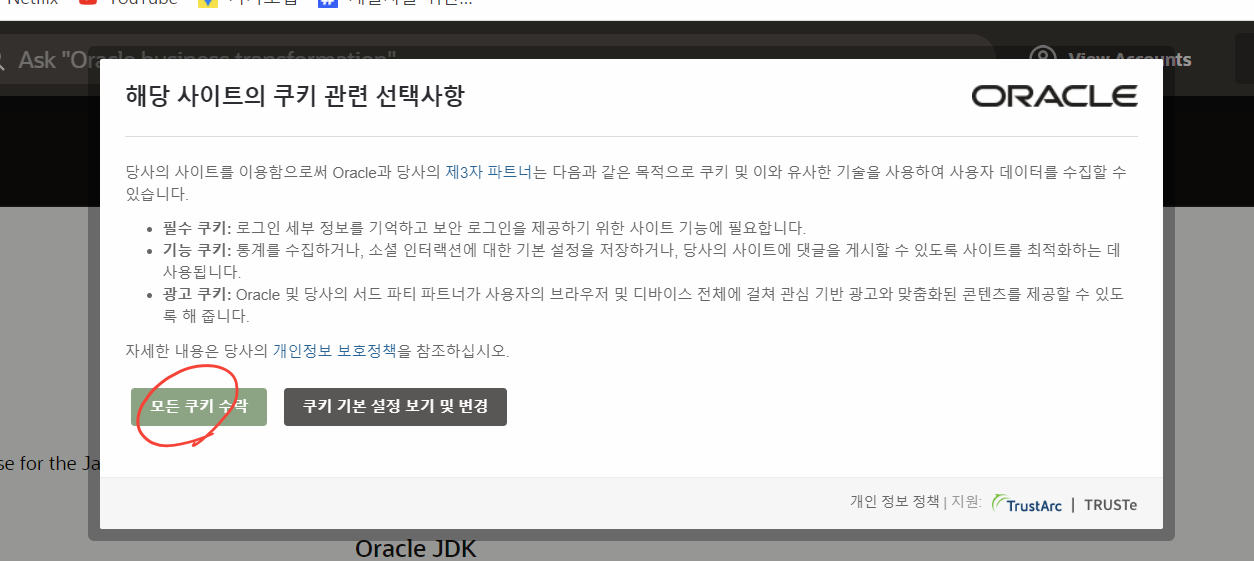Open the YouTube bookmark in the bookmarks bar
The height and width of the screenshot is (561, 1254).
129,2
